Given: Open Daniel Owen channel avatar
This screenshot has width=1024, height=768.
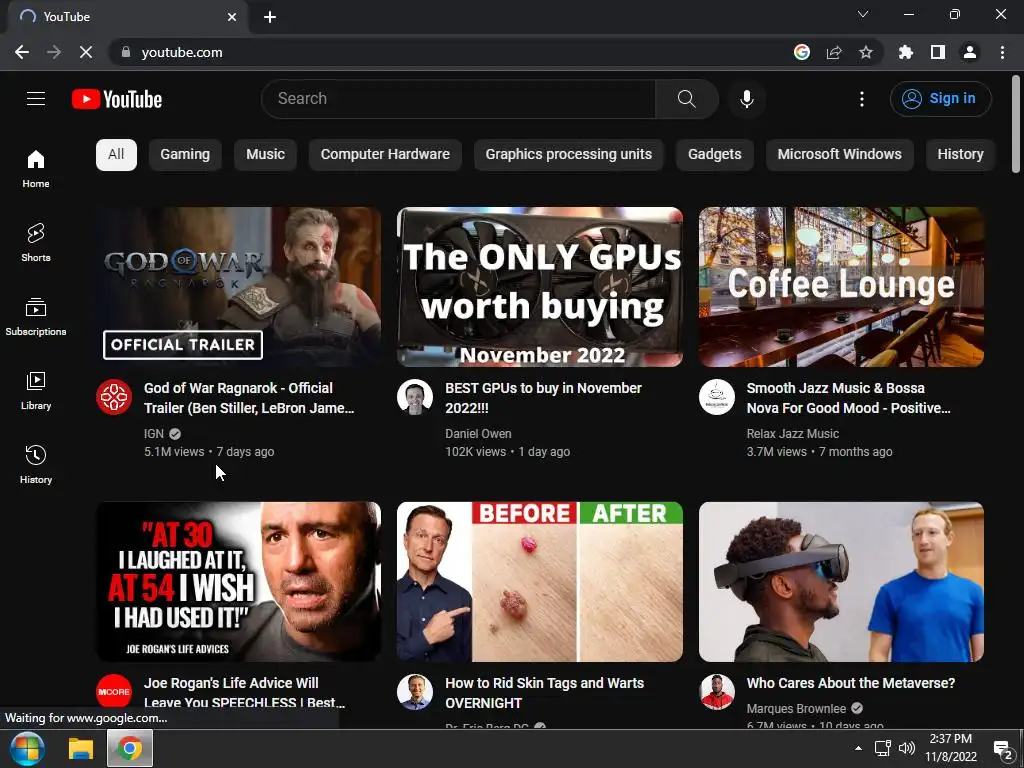Looking at the screenshot, I should 415,397.
